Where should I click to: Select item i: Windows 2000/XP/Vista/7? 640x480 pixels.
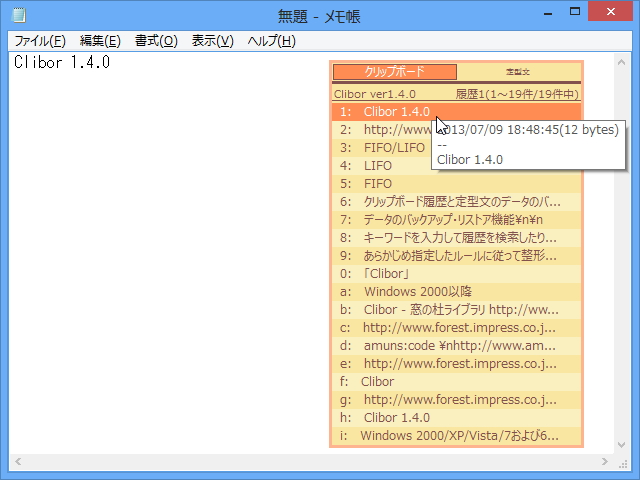click(x=456, y=436)
